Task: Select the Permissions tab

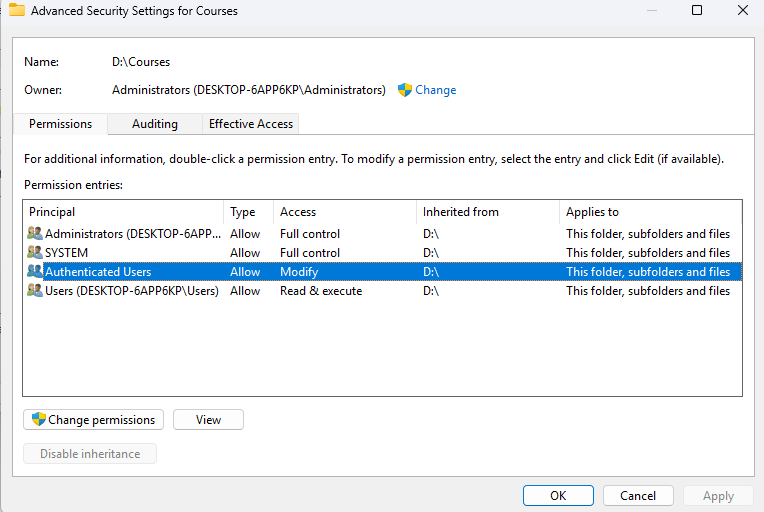Action: [x=60, y=124]
